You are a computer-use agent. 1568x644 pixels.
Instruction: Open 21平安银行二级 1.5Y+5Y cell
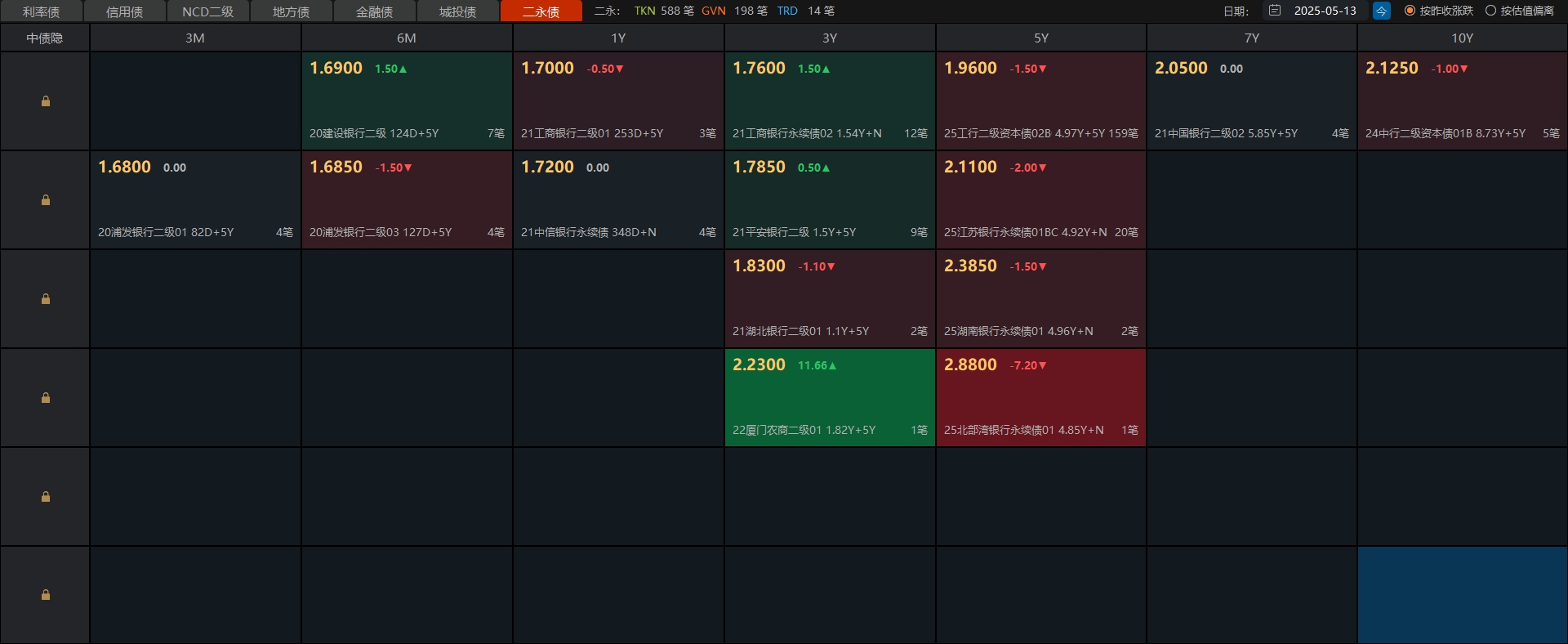(830, 200)
